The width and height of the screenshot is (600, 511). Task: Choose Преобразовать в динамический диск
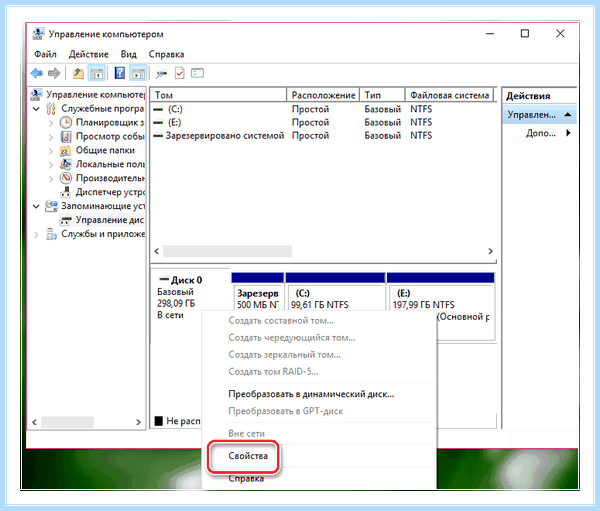311,394
